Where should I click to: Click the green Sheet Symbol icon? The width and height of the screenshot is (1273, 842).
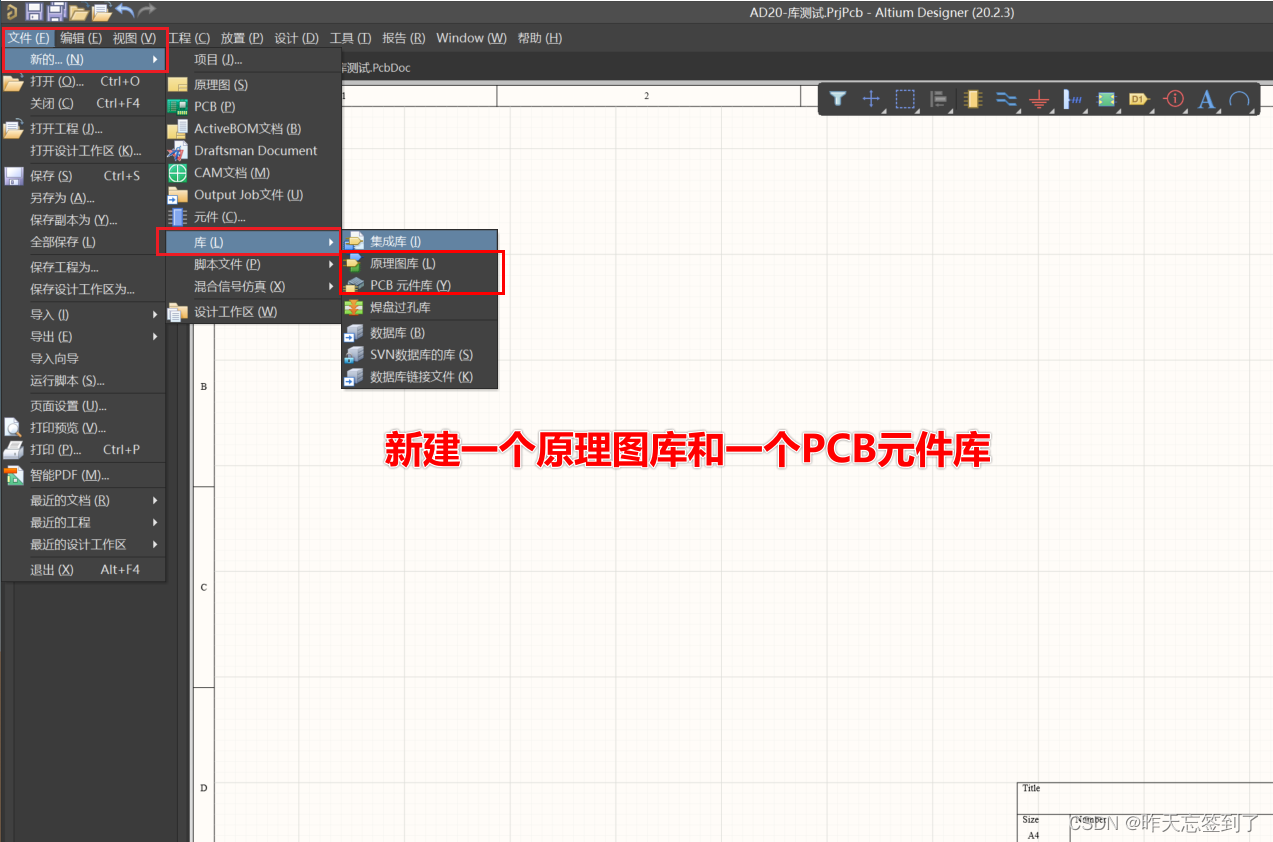coord(1106,99)
